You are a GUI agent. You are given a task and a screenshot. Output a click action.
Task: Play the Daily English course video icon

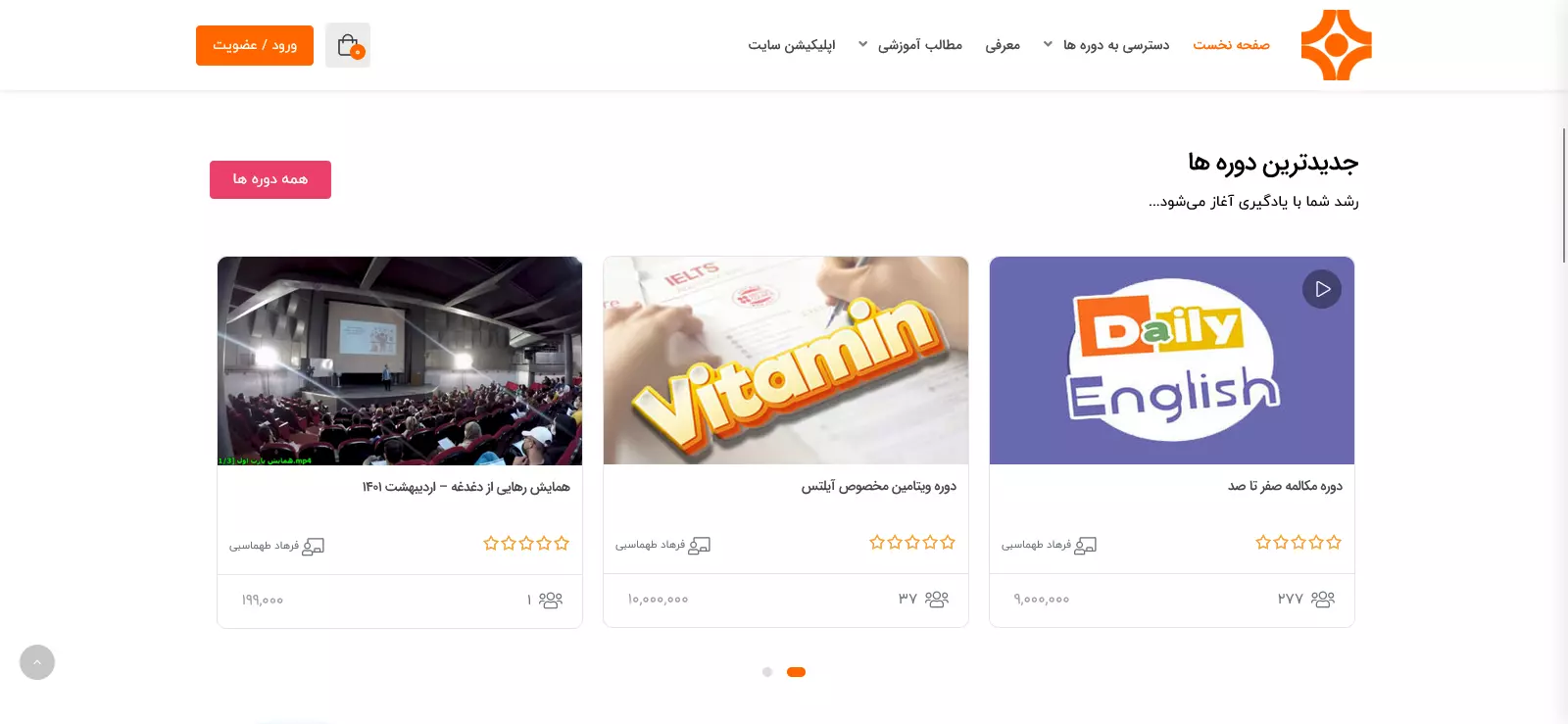click(x=1322, y=289)
